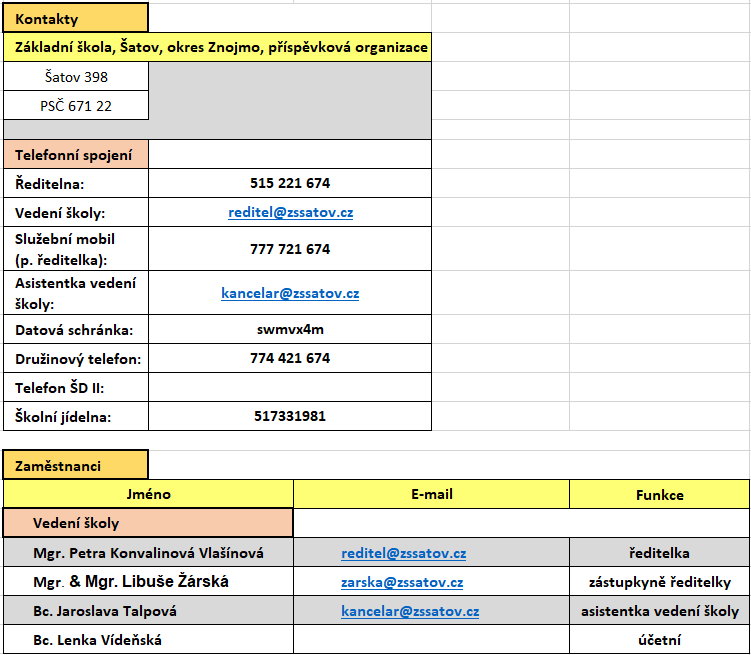Select data box ID swmvx4m
Screen dimensions: 751x655
click(290, 329)
